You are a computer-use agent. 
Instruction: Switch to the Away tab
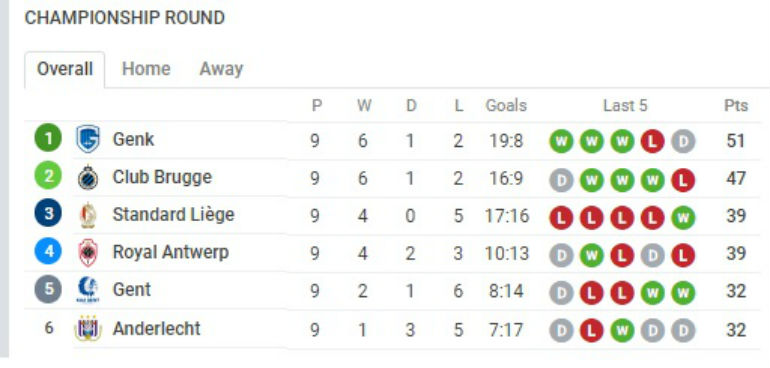(x=221, y=69)
